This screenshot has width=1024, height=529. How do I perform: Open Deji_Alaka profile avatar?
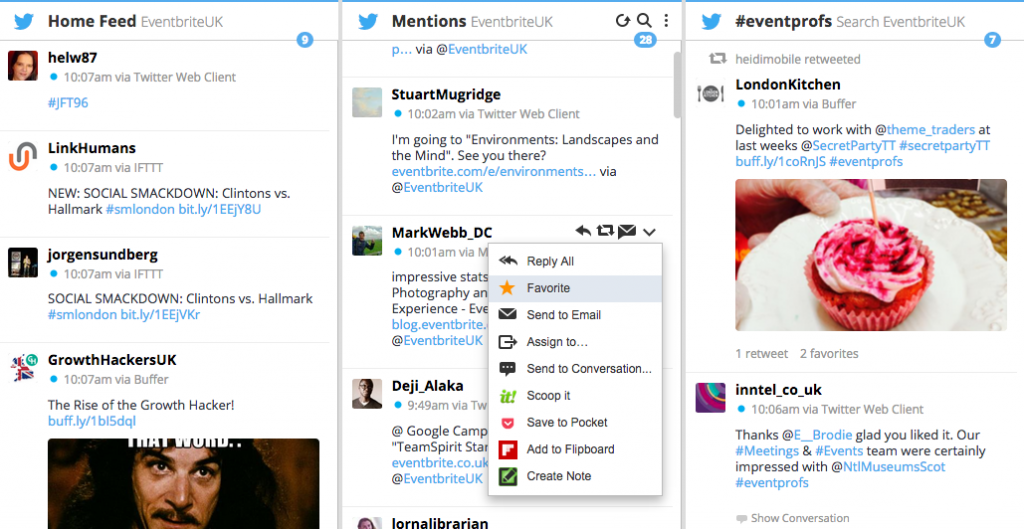(x=367, y=394)
